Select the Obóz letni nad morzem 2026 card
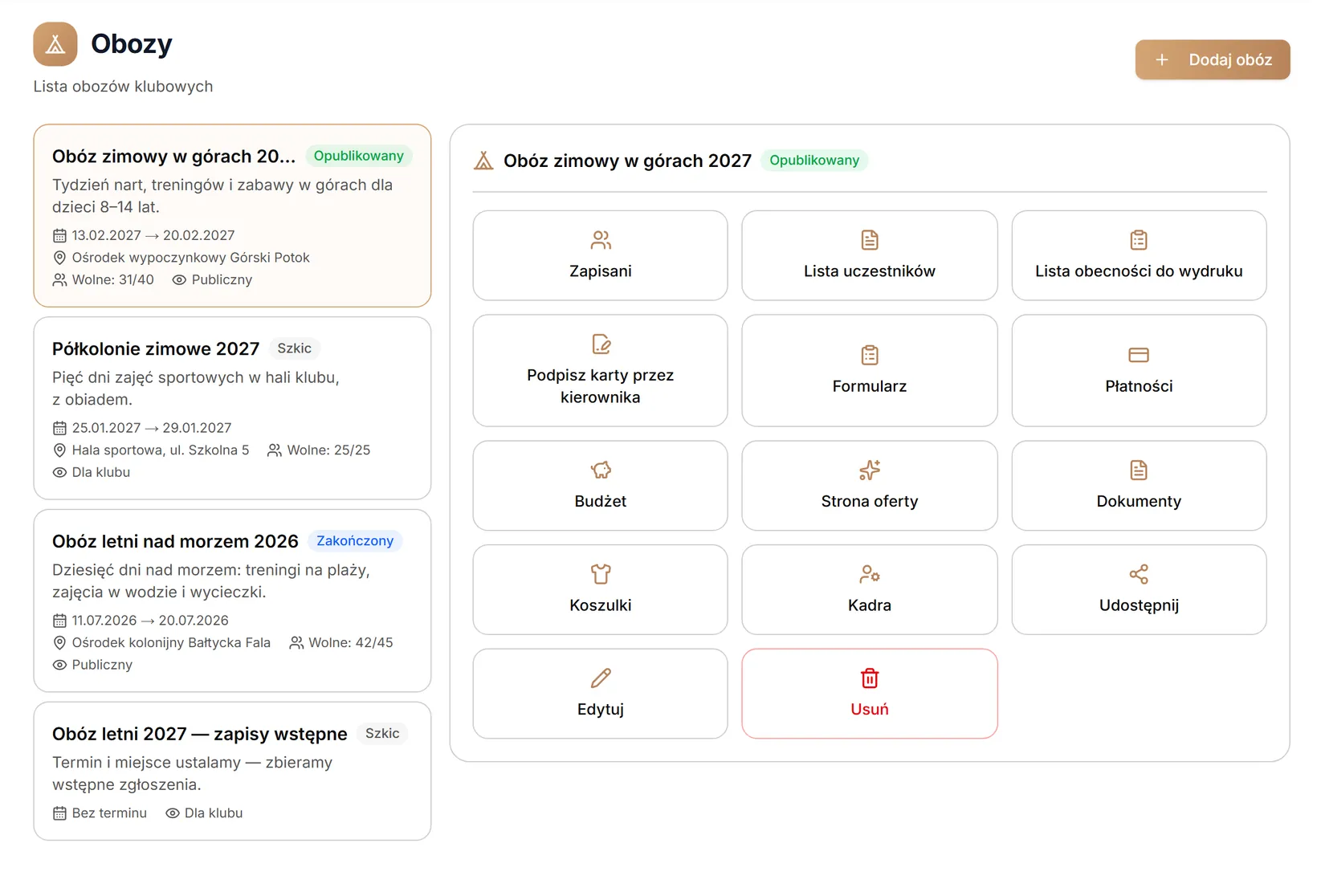 pyautogui.click(x=232, y=601)
